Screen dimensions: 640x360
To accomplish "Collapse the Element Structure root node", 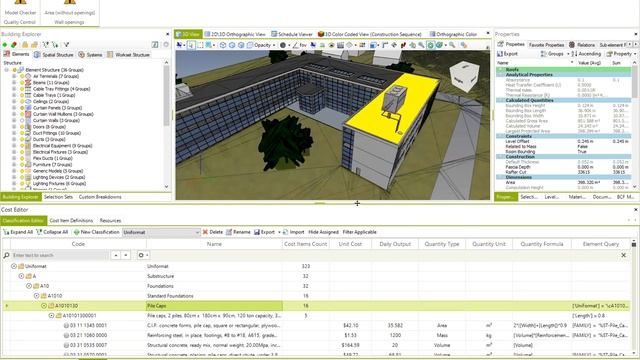I will tap(7, 70).
